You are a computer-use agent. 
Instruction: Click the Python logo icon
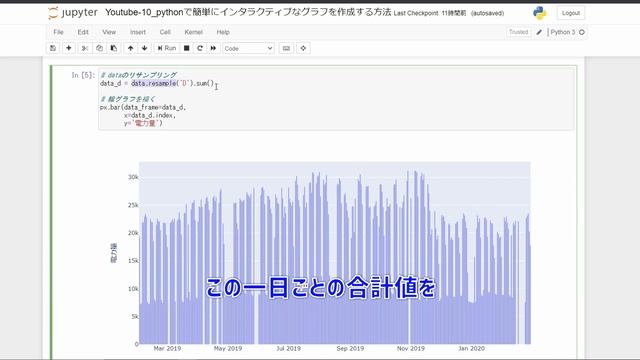(x=540, y=13)
